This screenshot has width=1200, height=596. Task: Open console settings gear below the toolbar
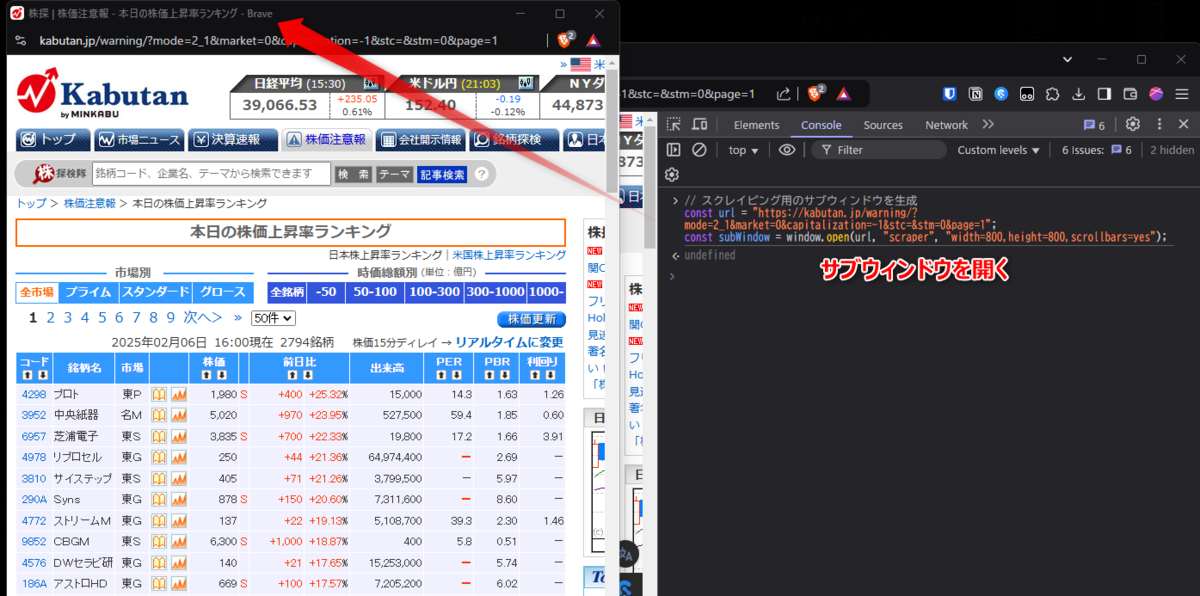(x=672, y=175)
